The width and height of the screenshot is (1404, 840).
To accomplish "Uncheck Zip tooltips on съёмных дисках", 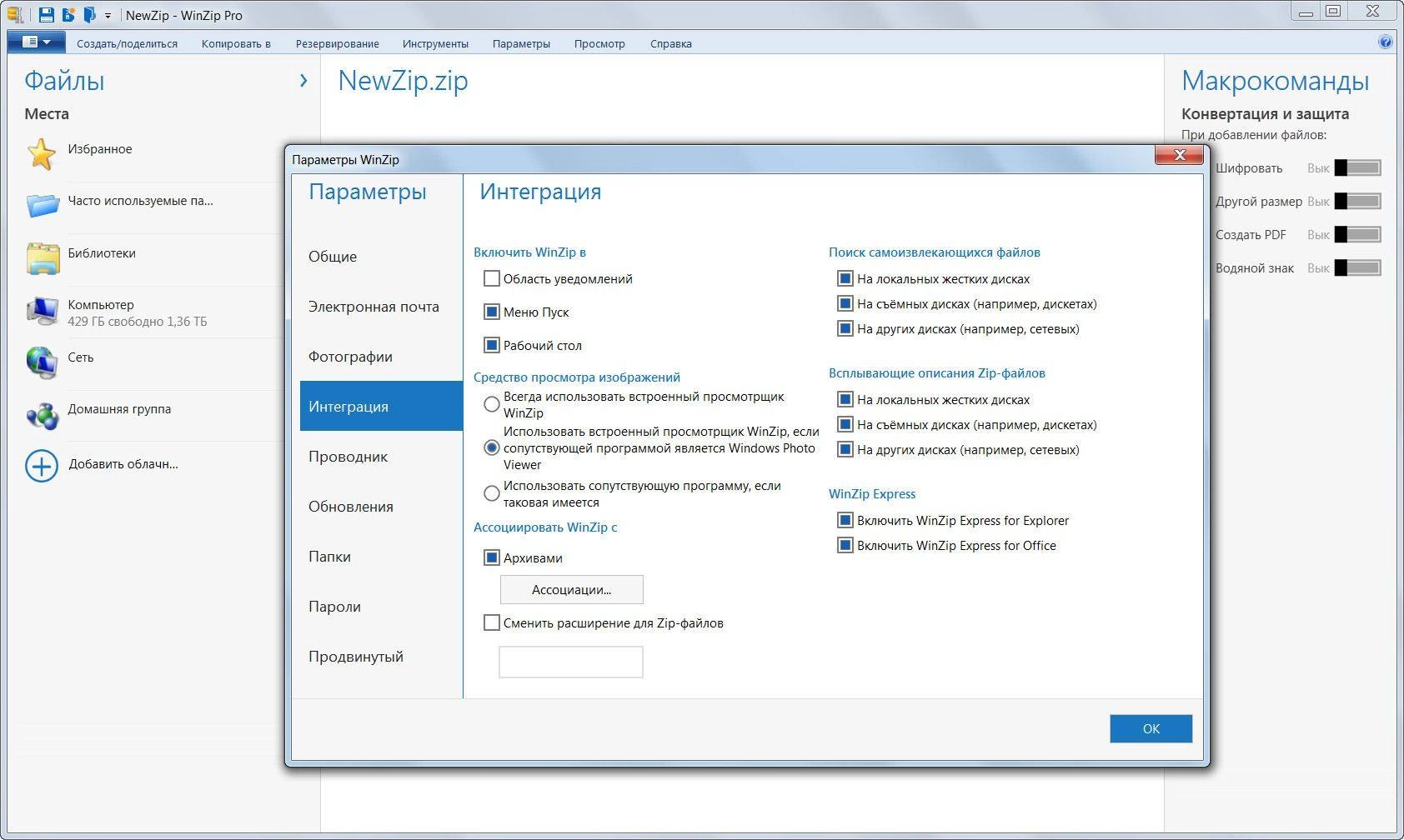I will [845, 424].
